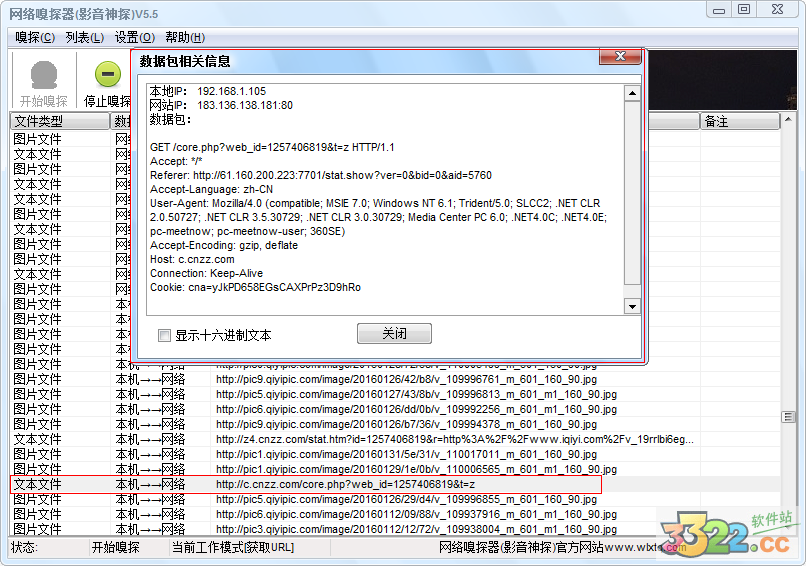Select row with z4.cnzz.com/stat.htm URL
Viewport: 806px width, 566px height.
[x=395, y=440]
